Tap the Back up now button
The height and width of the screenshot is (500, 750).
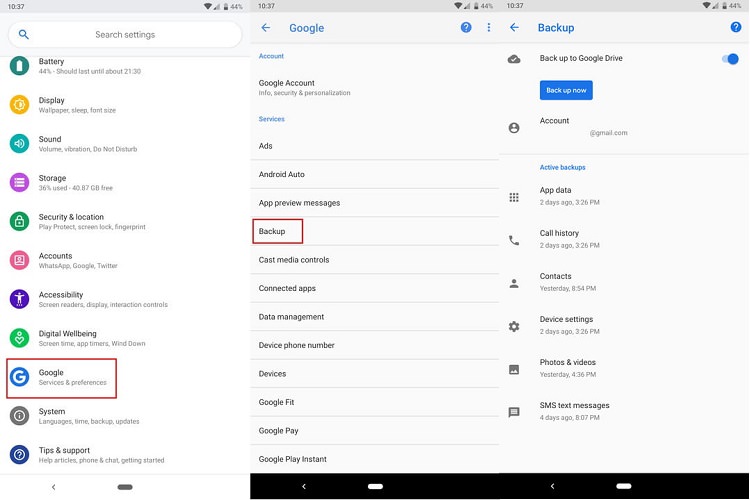tap(566, 90)
